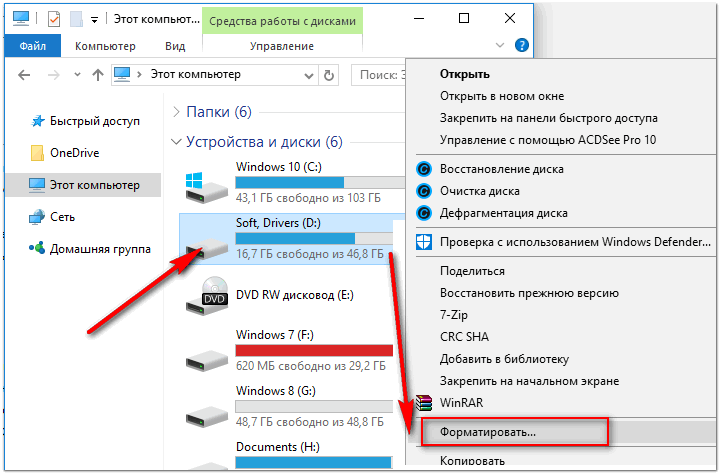Image resolution: width=720 pixels, height=474 pixels.
Task: Open the CRC SHA submenu
Action: (464, 337)
